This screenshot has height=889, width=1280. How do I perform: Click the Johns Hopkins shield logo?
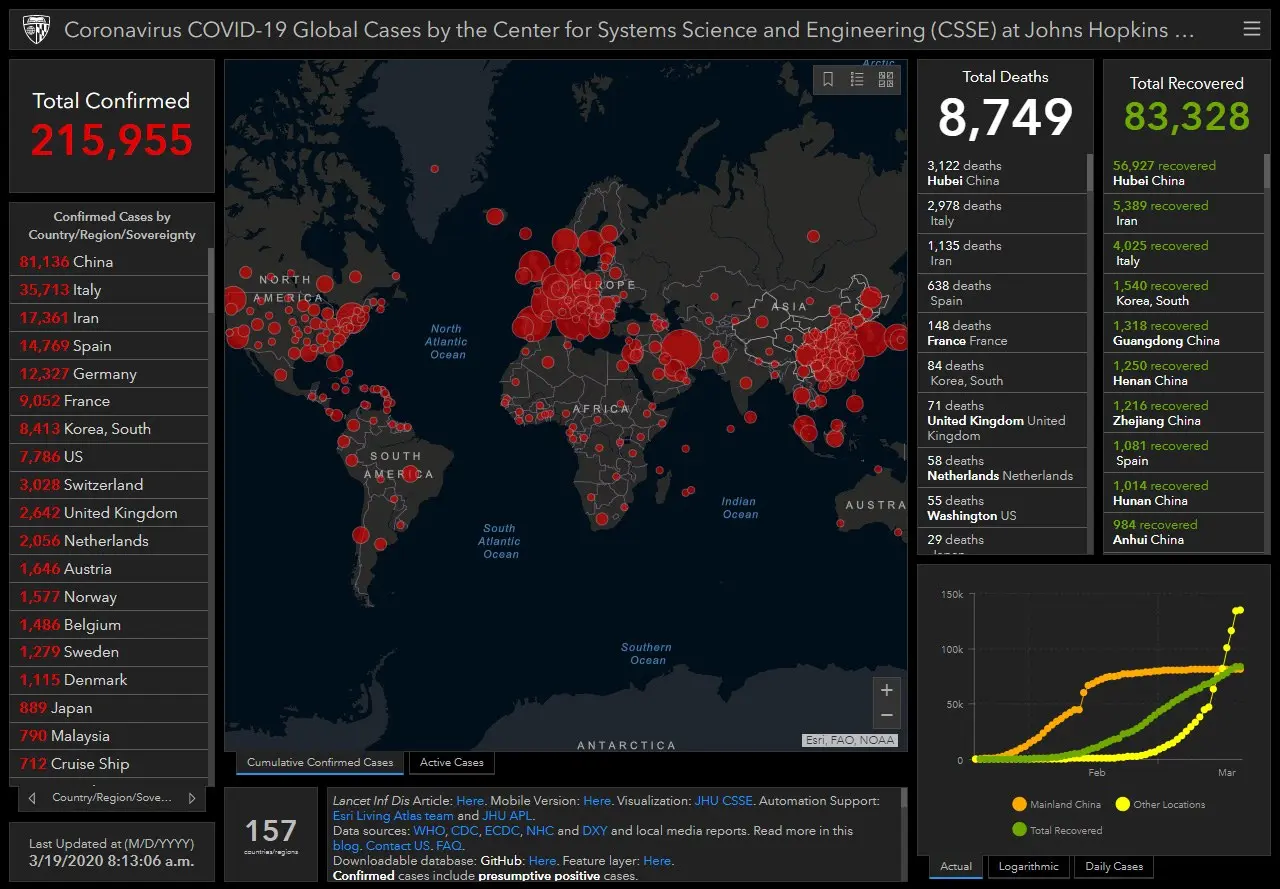[x=36, y=29]
